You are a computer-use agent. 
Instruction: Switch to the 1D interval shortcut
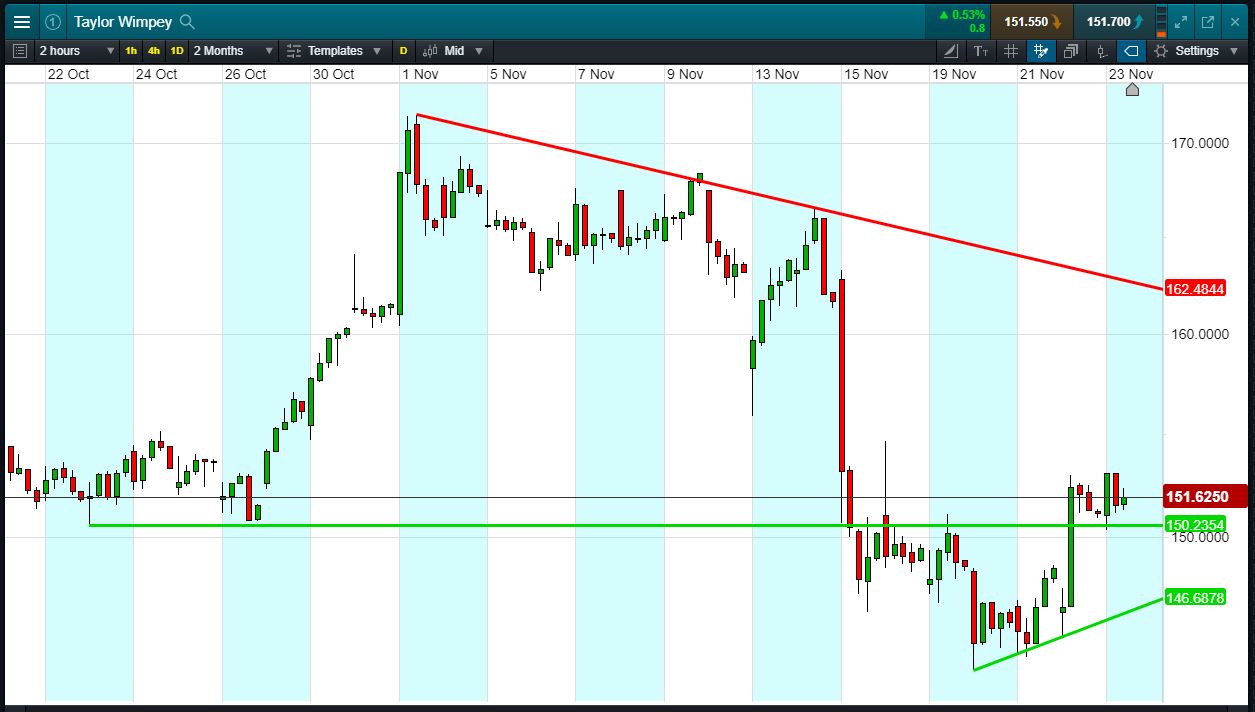177,51
